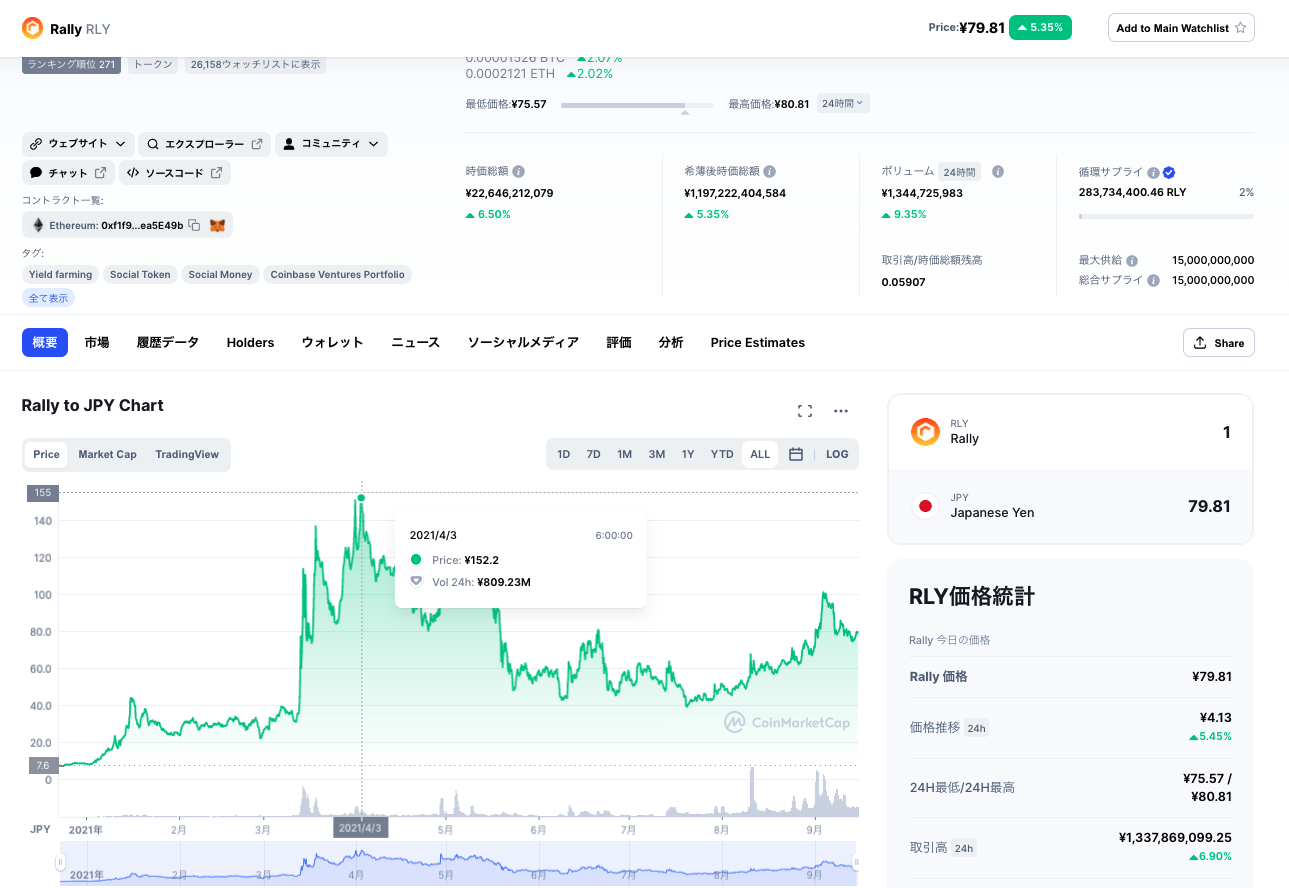Click left handle of chart range slider
Screen dimensions: 1289x888
tap(61, 862)
